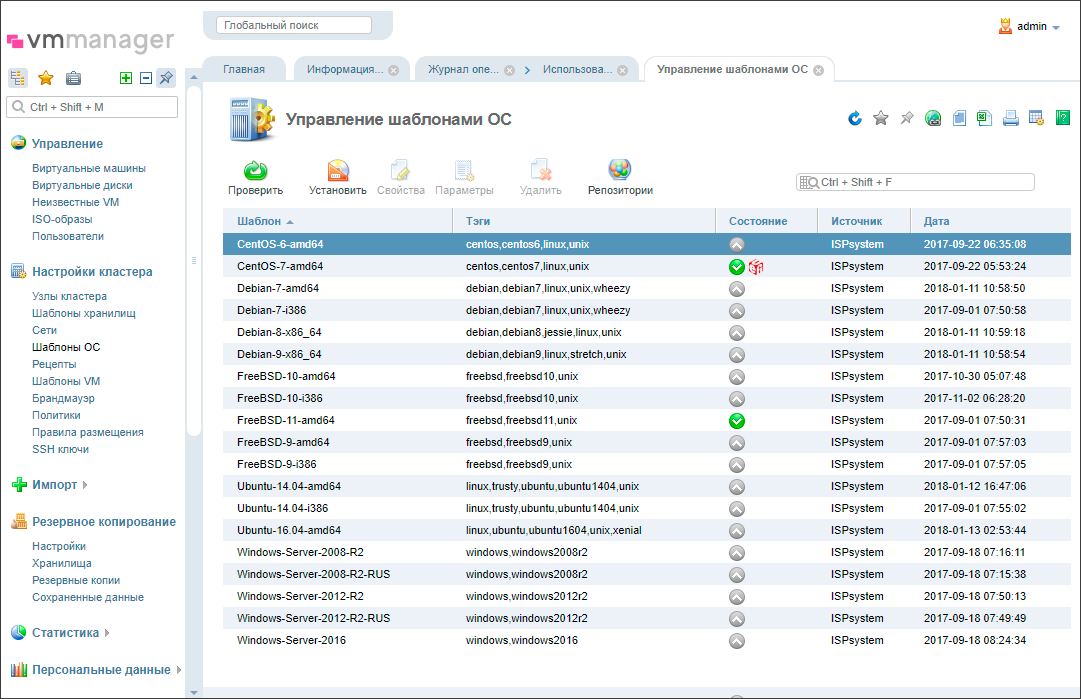1081x699 pixels.
Task: Open the help manual icon
Action: [x=1062, y=118]
